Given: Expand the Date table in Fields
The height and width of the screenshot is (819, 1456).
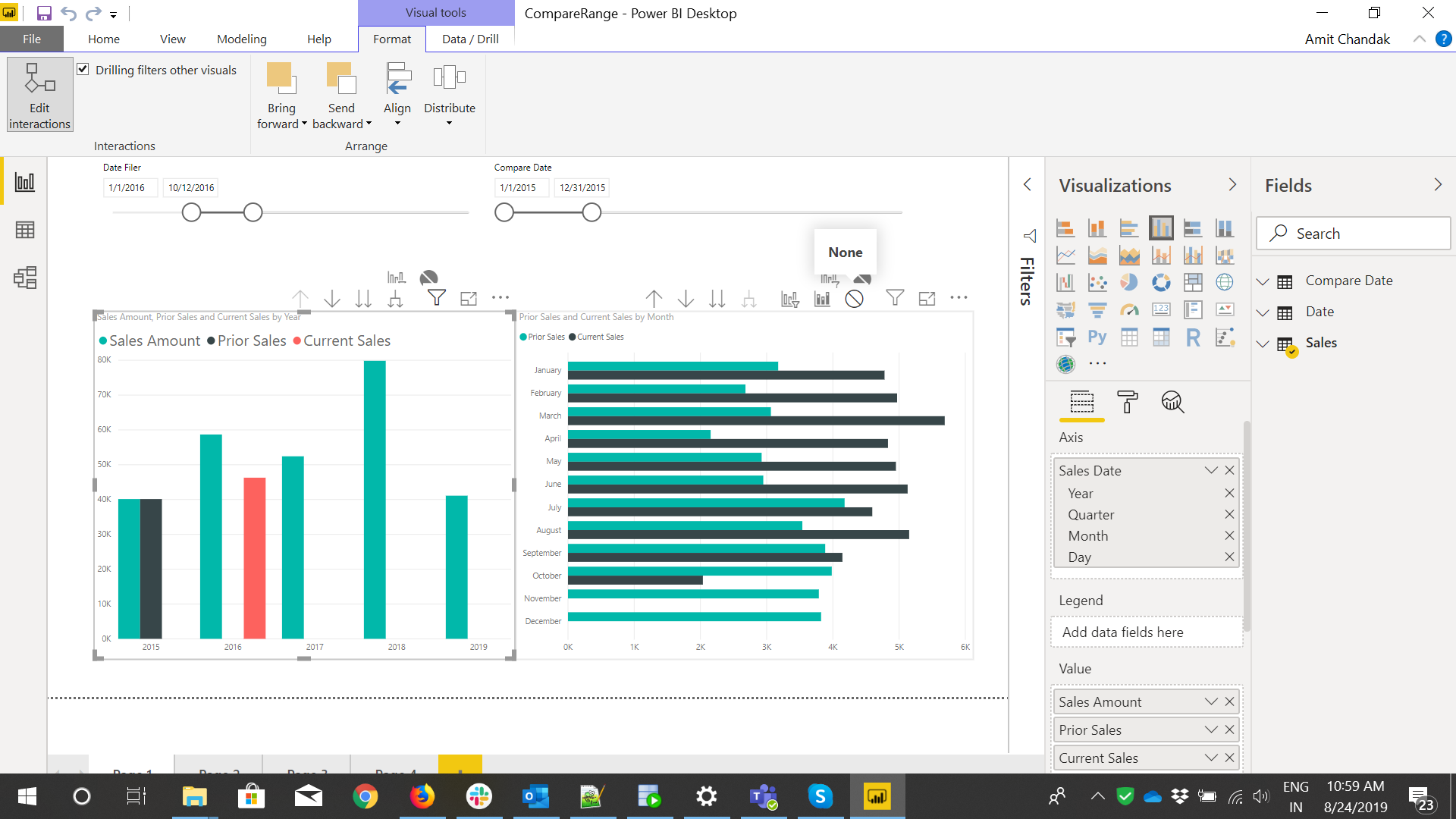Looking at the screenshot, I should [x=1263, y=312].
